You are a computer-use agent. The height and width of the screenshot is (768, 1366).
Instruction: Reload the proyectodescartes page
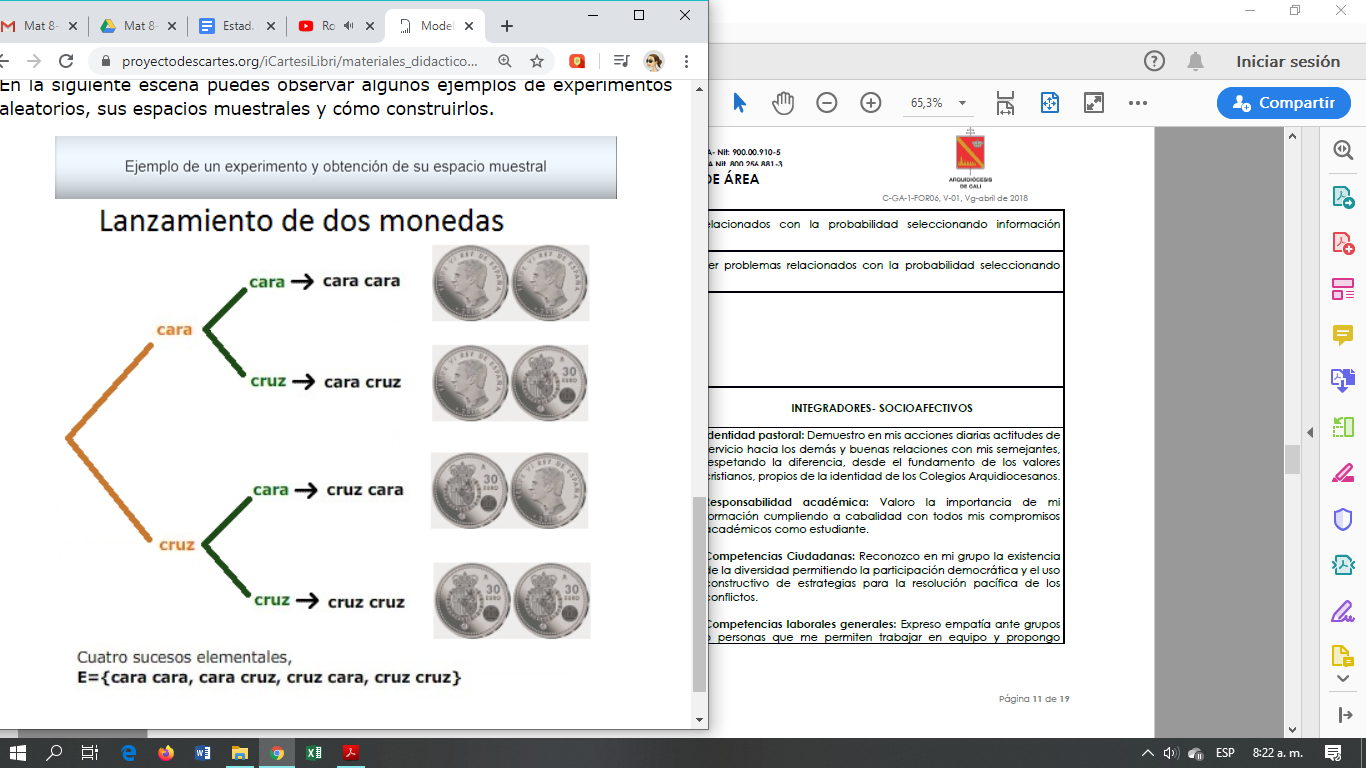click(x=66, y=61)
